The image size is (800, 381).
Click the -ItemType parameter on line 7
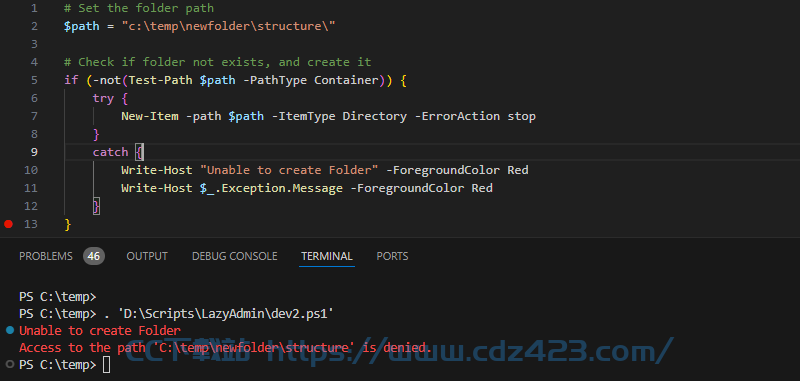click(304, 116)
